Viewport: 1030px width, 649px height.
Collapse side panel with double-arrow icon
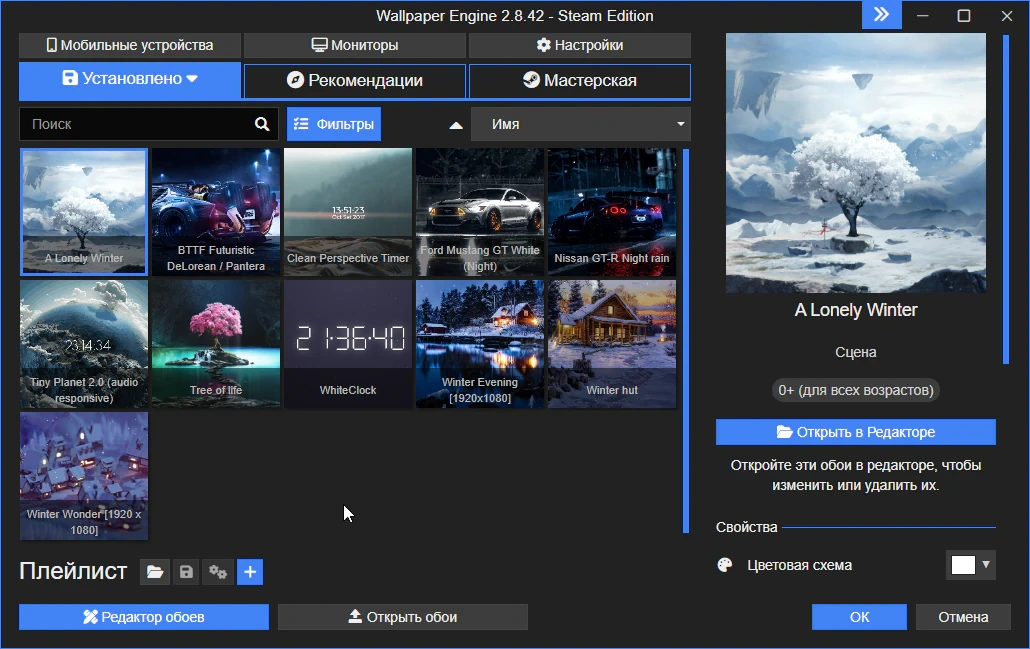pos(882,14)
